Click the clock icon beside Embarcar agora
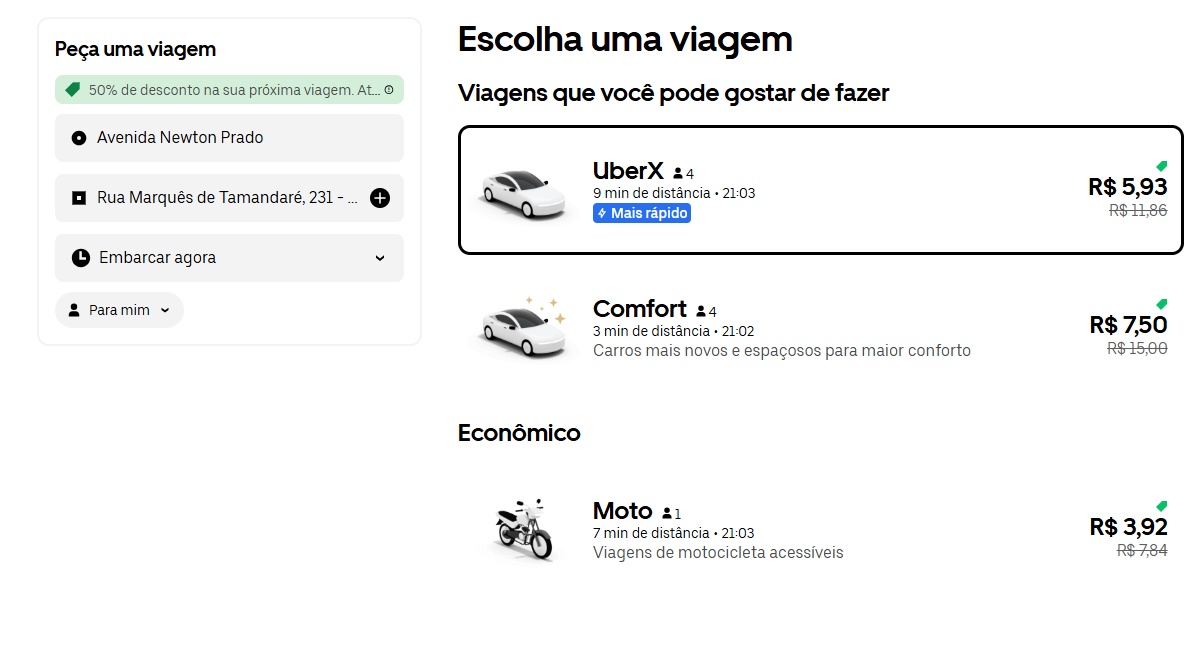This screenshot has height=647, width=1201. pos(81,258)
